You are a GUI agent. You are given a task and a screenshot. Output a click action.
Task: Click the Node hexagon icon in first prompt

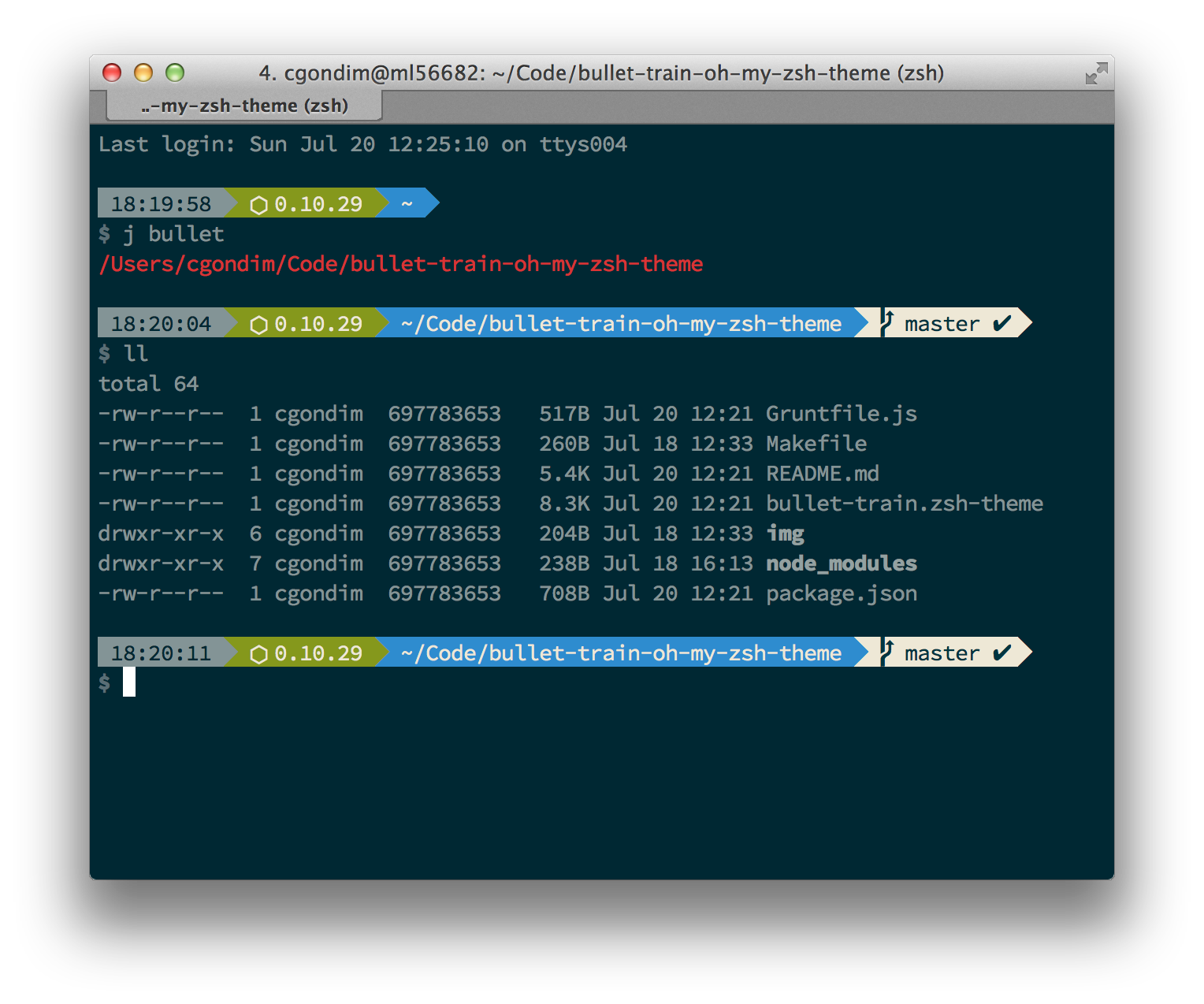tap(259, 206)
